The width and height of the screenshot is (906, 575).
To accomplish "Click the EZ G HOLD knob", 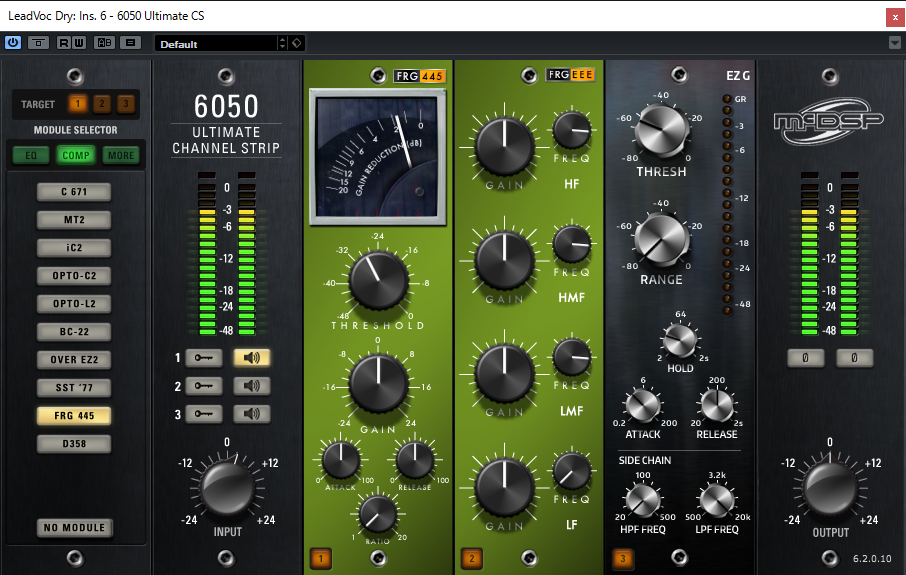I will click(x=680, y=341).
